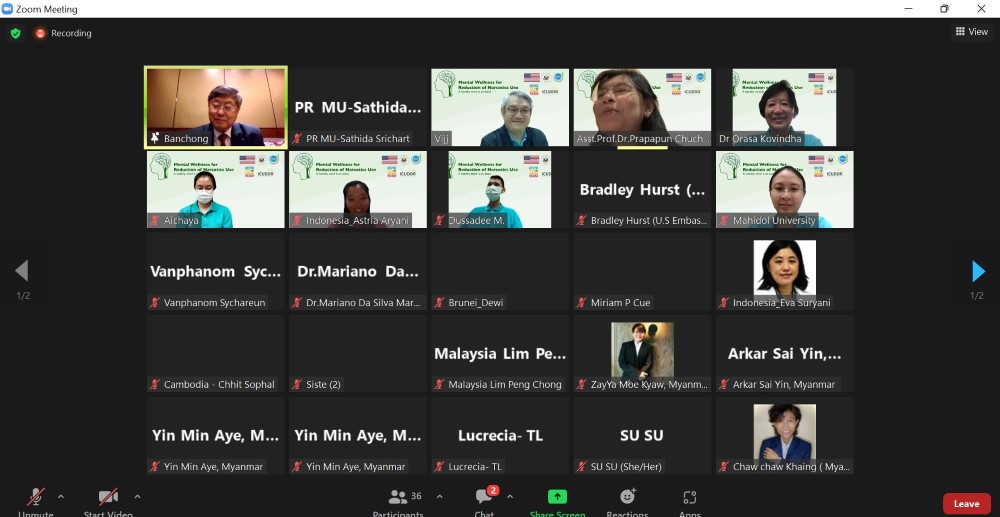Open the View layout menu
The width and height of the screenshot is (1000, 517).
coord(971,32)
